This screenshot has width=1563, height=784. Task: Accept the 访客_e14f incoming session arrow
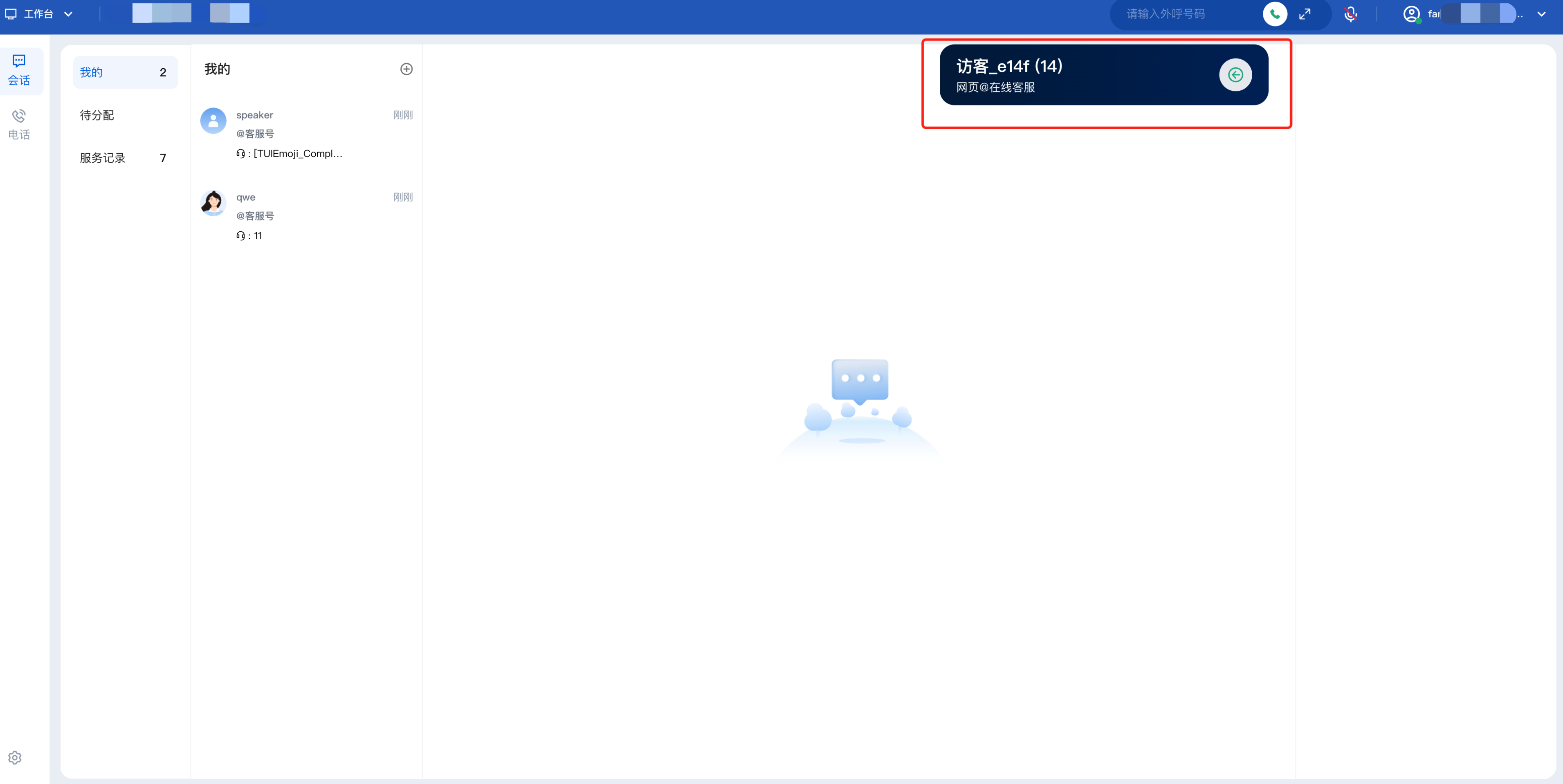click(x=1235, y=74)
